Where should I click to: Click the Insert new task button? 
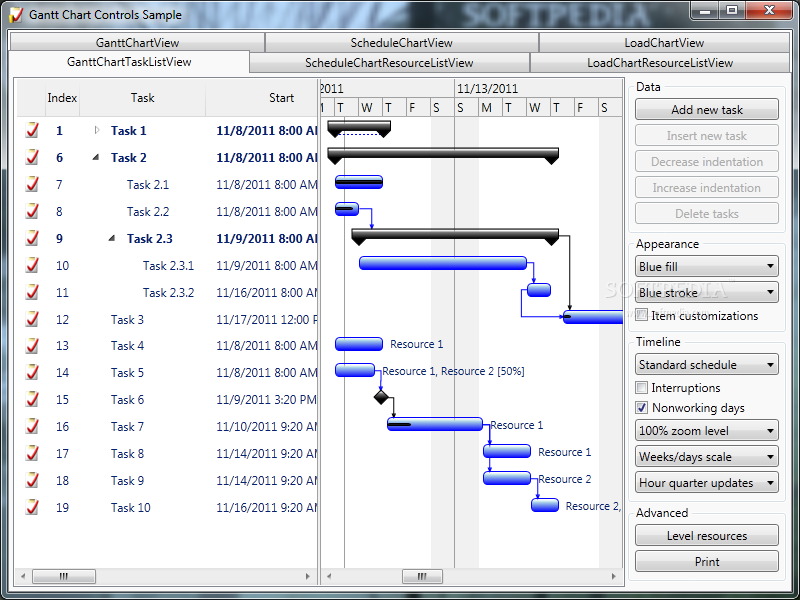[x=707, y=135]
